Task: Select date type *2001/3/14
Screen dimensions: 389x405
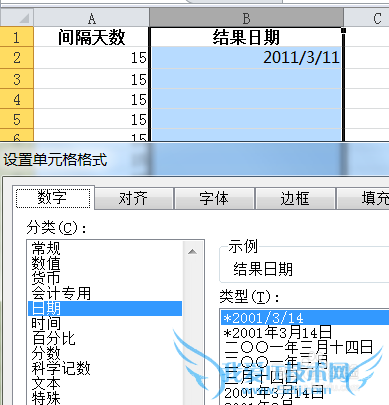Action: point(305,318)
